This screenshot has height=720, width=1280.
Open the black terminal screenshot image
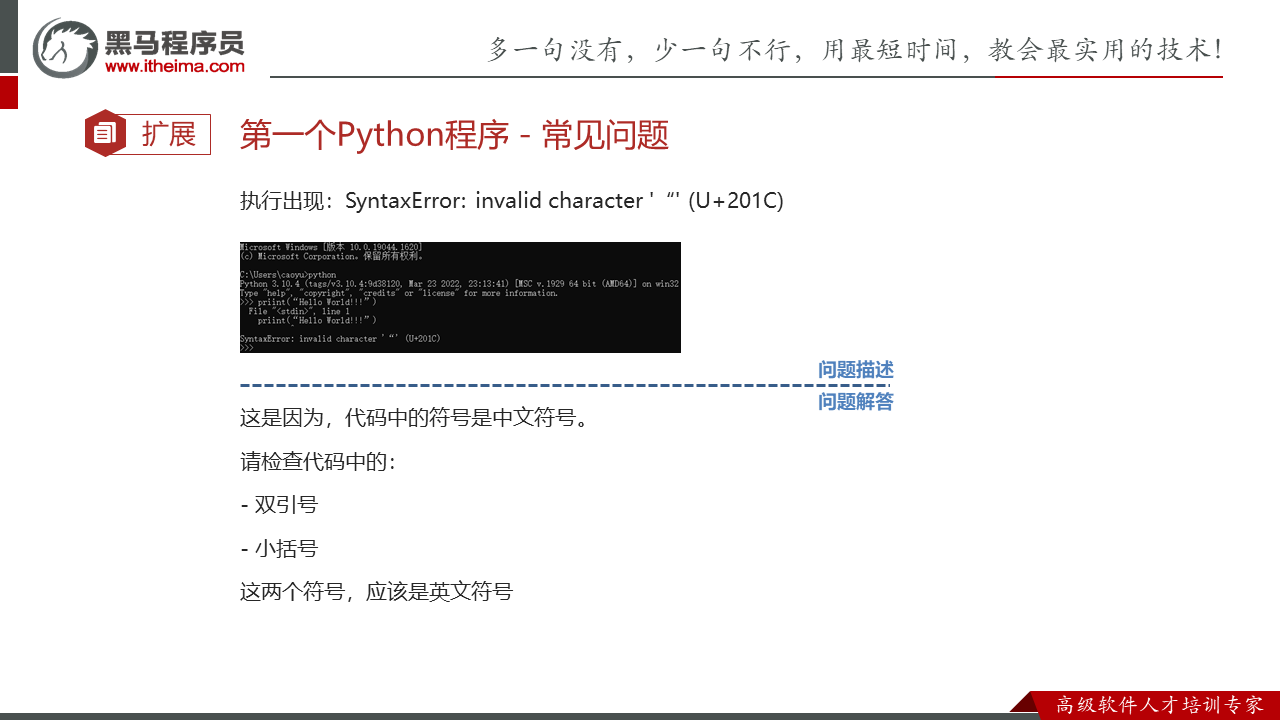pyautogui.click(x=460, y=297)
